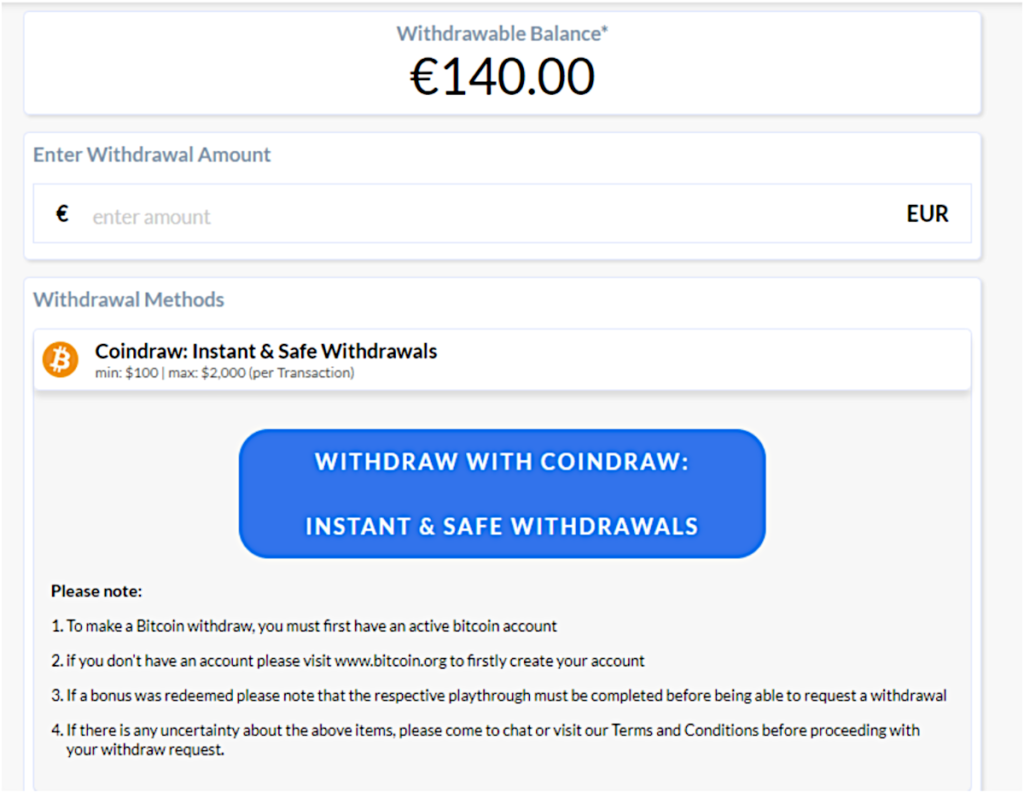
Task: Click the EUR currency label
Action: (927, 214)
